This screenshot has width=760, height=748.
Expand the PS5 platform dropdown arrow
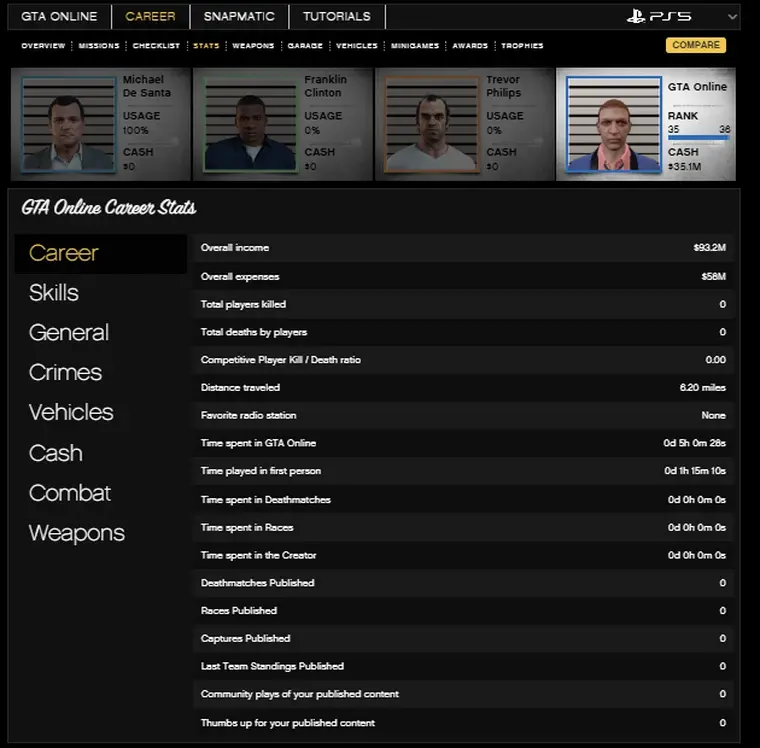[732, 16]
